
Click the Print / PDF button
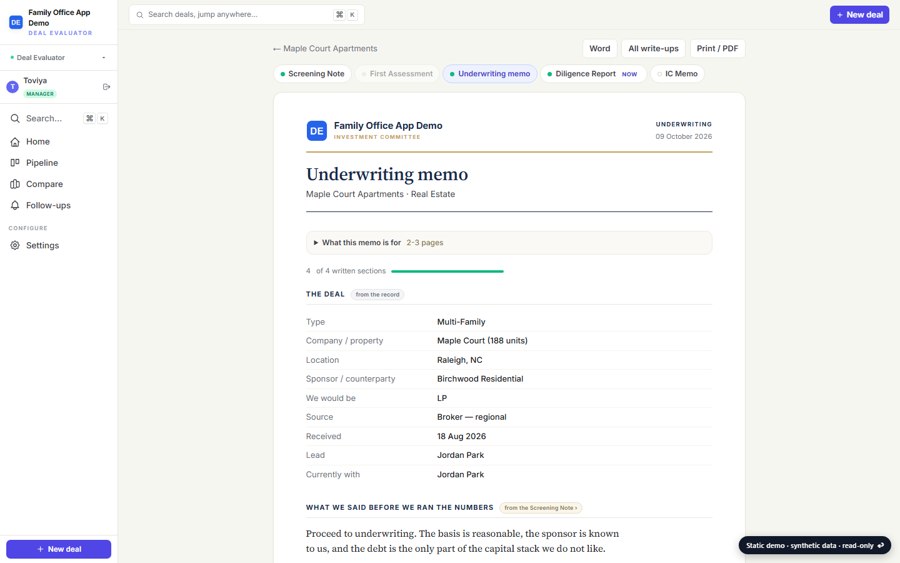(717, 49)
